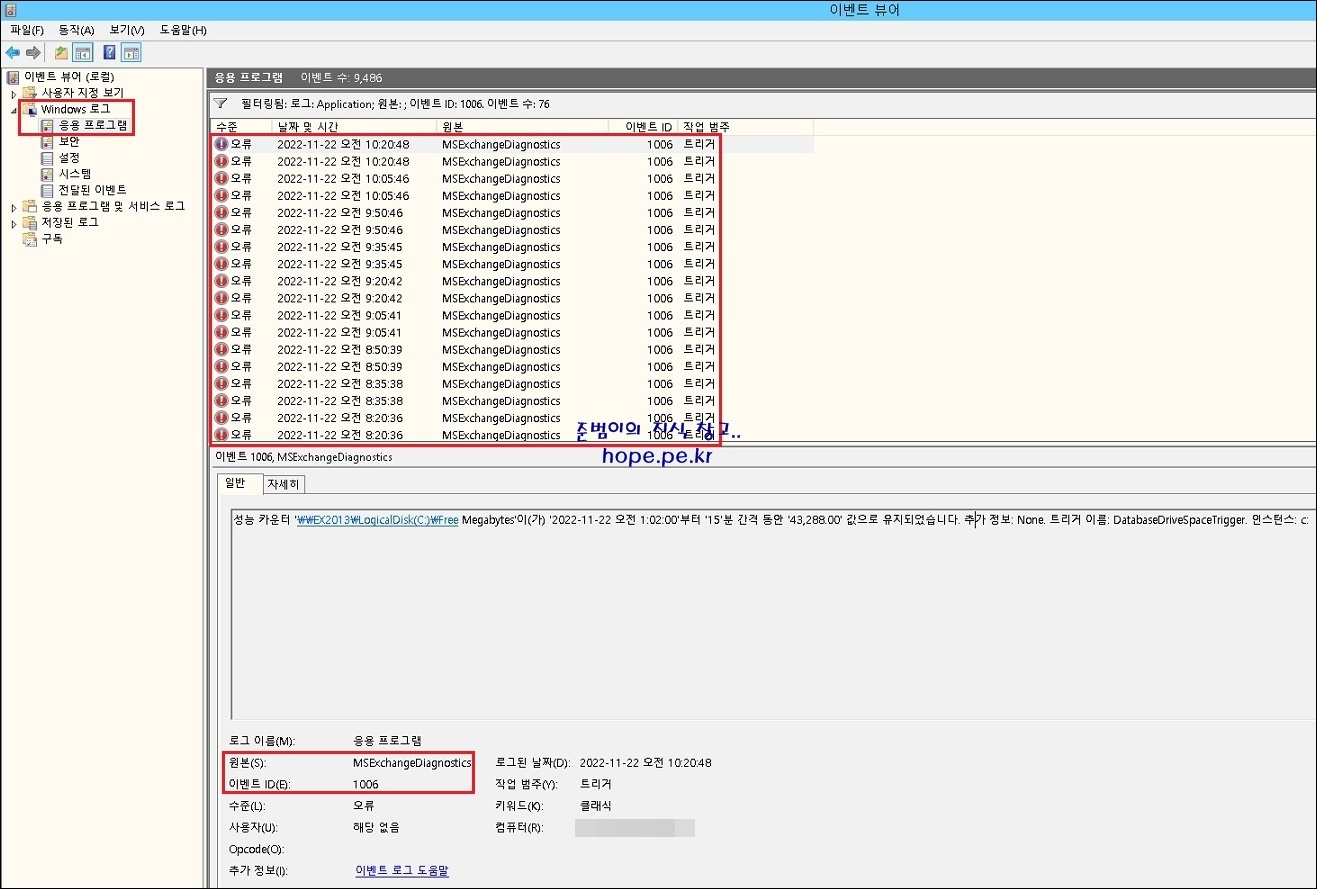Click the 원본 value MSExchangeDiagnostics in details

tap(412, 763)
